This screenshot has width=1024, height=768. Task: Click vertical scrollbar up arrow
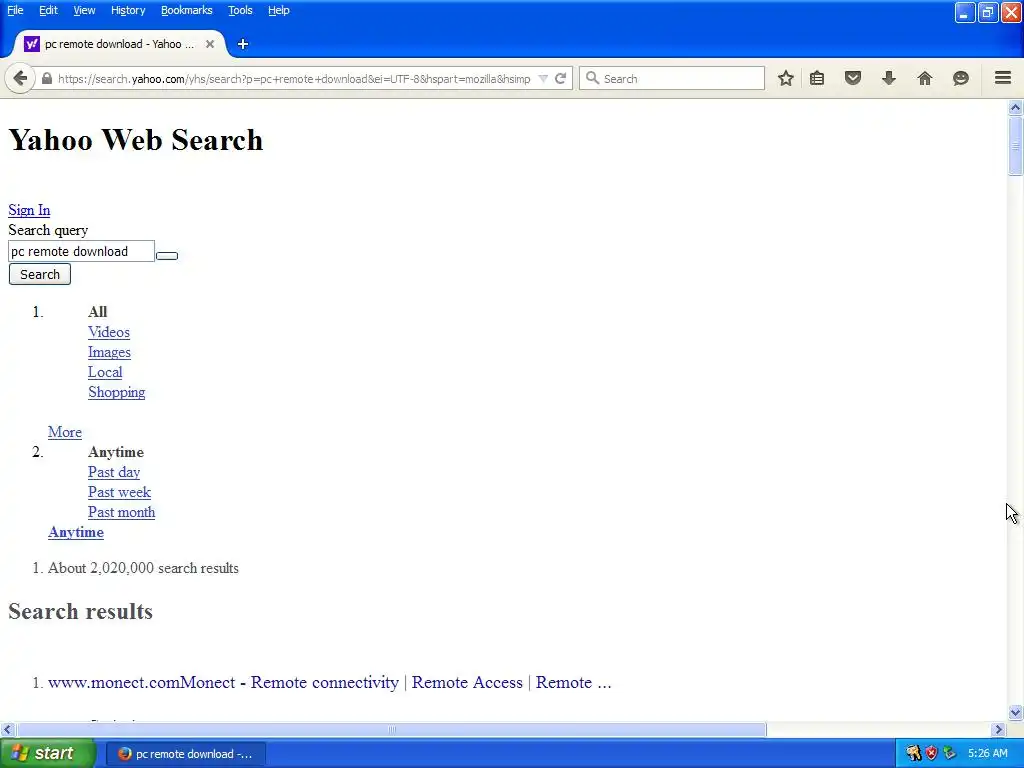pyautogui.click(x=1015, y=107)
